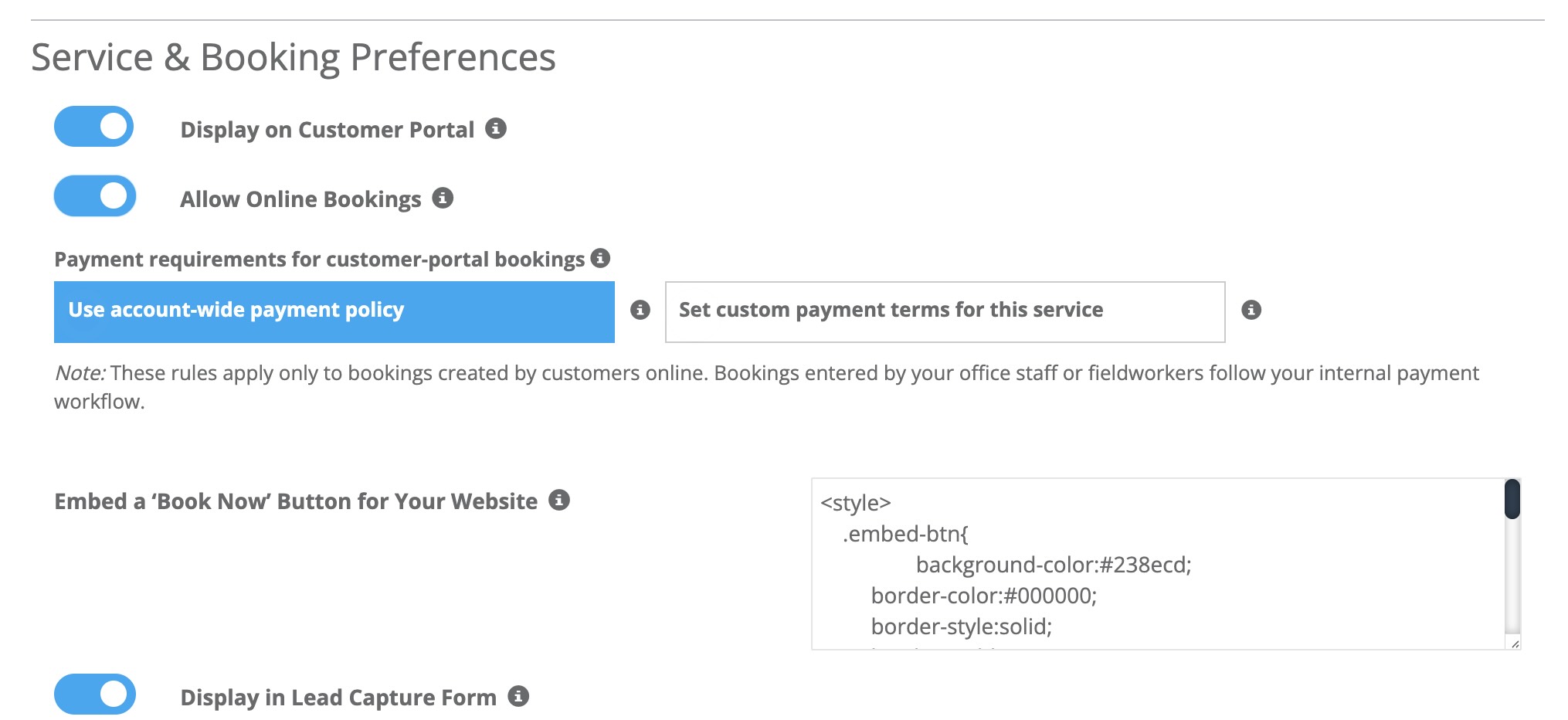The image size is (1568, 720).
Task: Turn off Allow Online Bookings
Action: pyautogui.click(x=94, y=197)
